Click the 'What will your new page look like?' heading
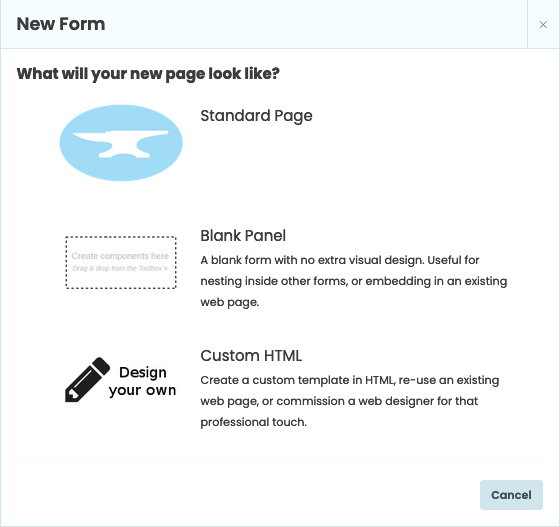This screenshot has height=527, width=560. [x=148, y=74]
